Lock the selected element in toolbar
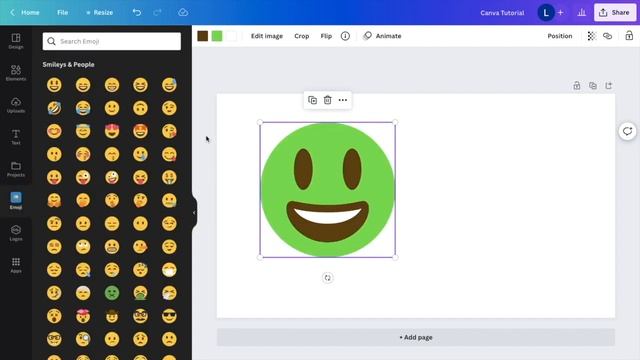The height and width of the screenshot is (360, 640). tap(629, 36)
